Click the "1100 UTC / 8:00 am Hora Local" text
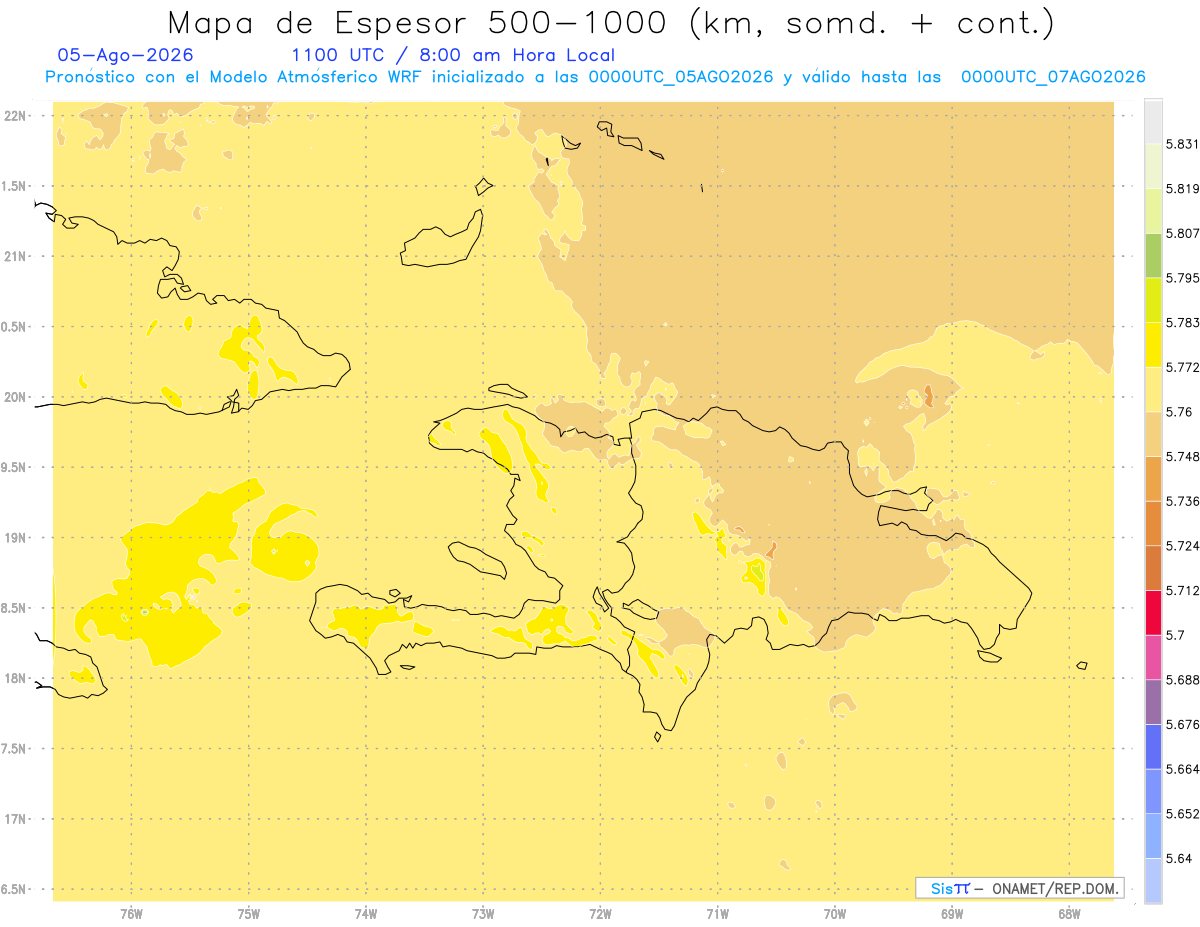The width and height of the screenshot is (1200, 927). (x=453, y=56)
